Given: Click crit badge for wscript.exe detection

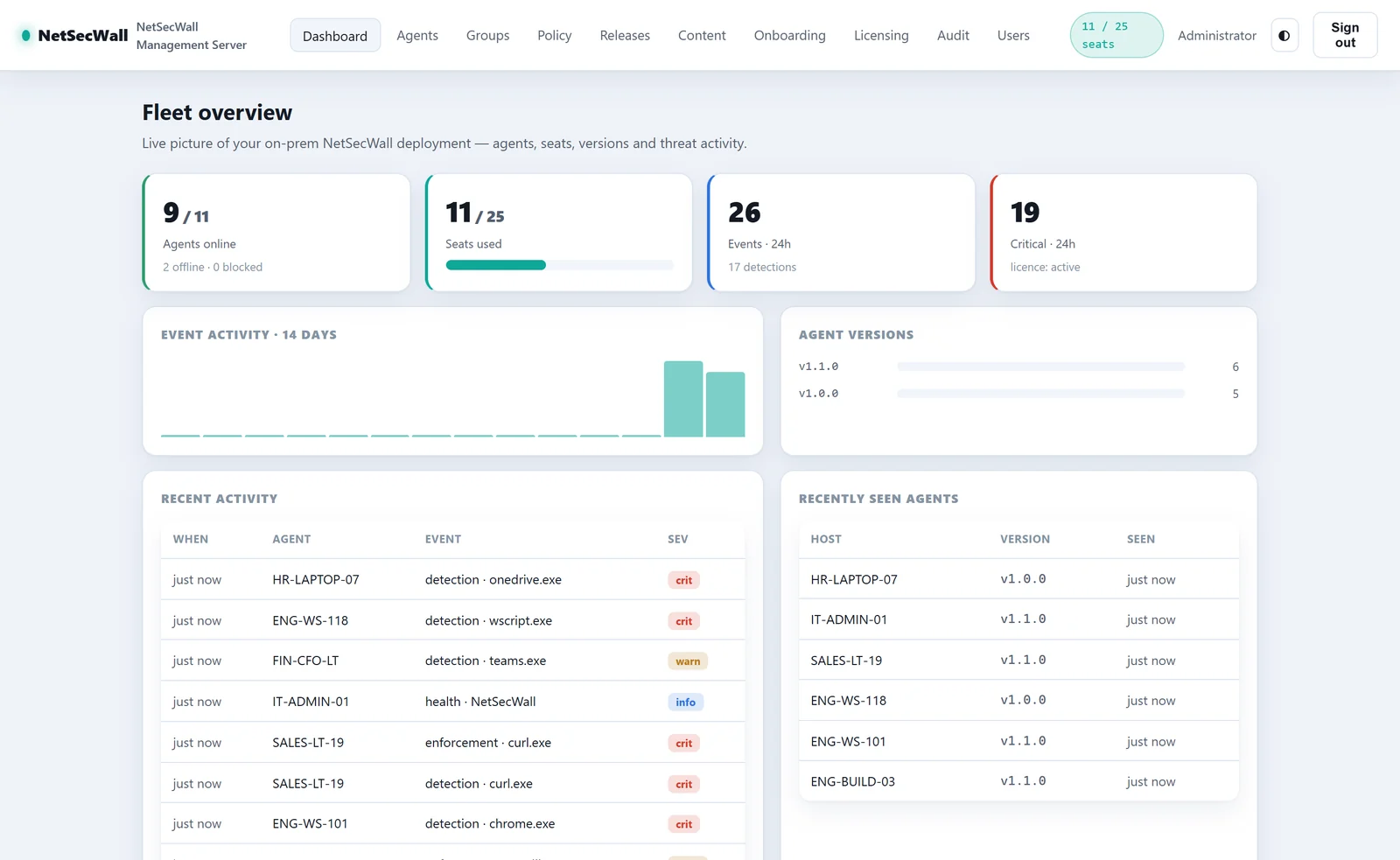Looking at the screenshot, I should point(683,621).
